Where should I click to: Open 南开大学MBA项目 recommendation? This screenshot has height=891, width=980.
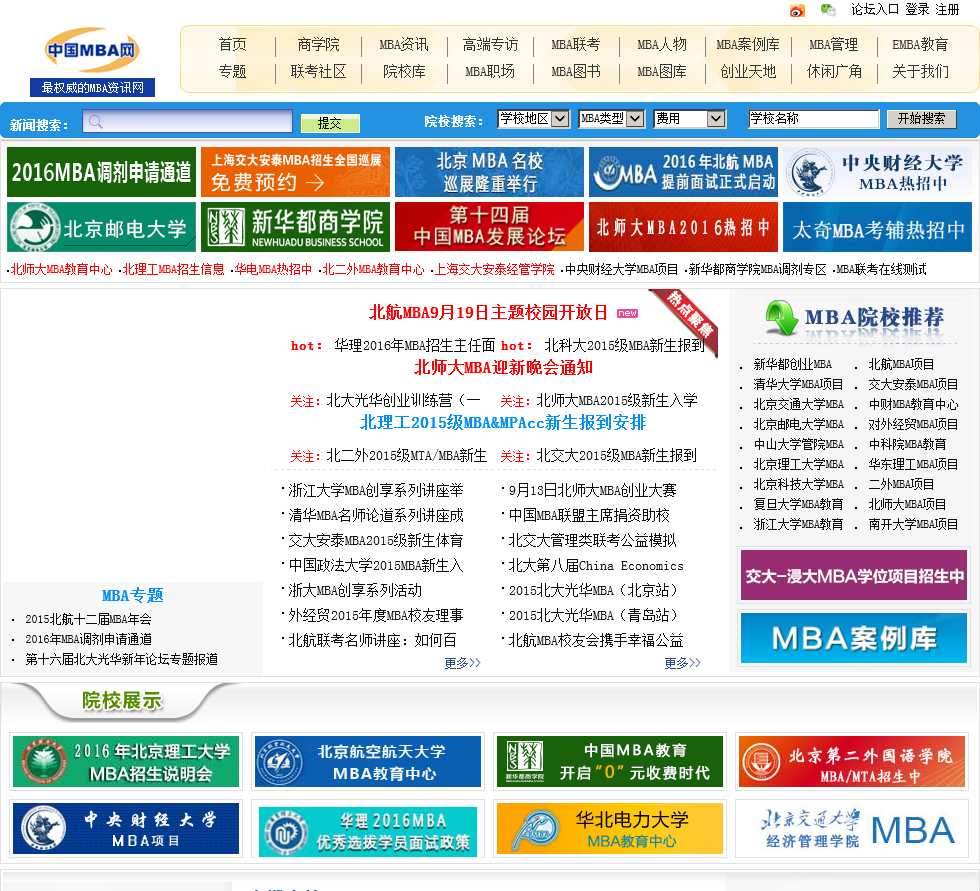coord(913,524)
